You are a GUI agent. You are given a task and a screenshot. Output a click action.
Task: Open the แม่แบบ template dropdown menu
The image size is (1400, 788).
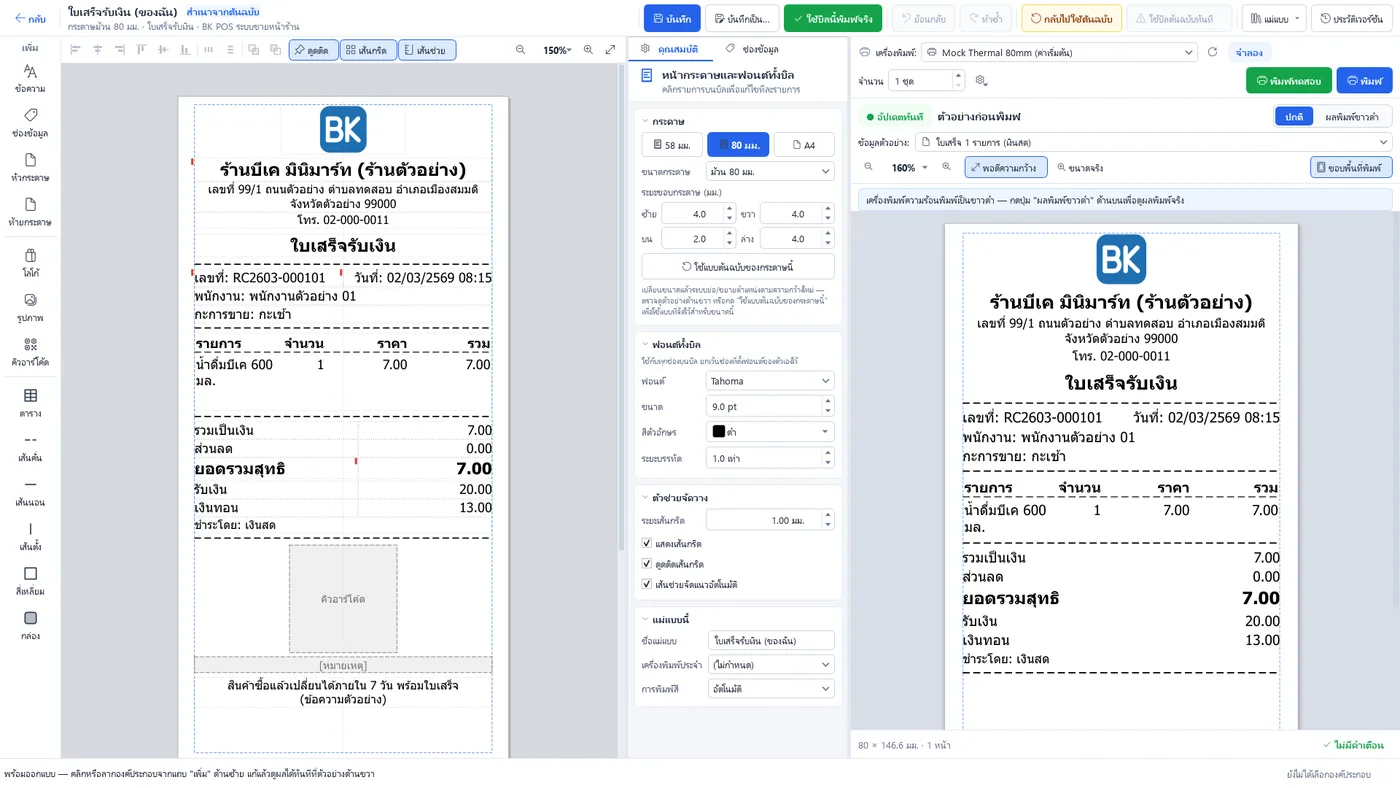[x=1274, y=18]
